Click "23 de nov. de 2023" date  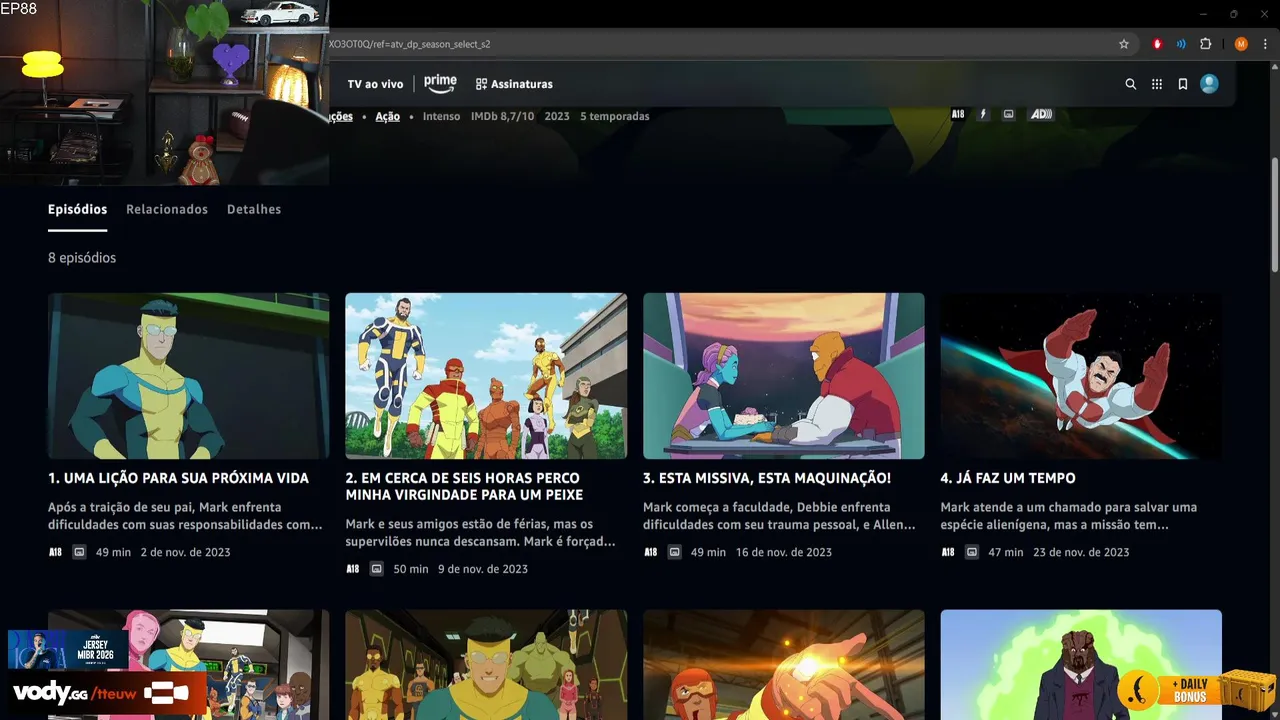coord(1081,552)
